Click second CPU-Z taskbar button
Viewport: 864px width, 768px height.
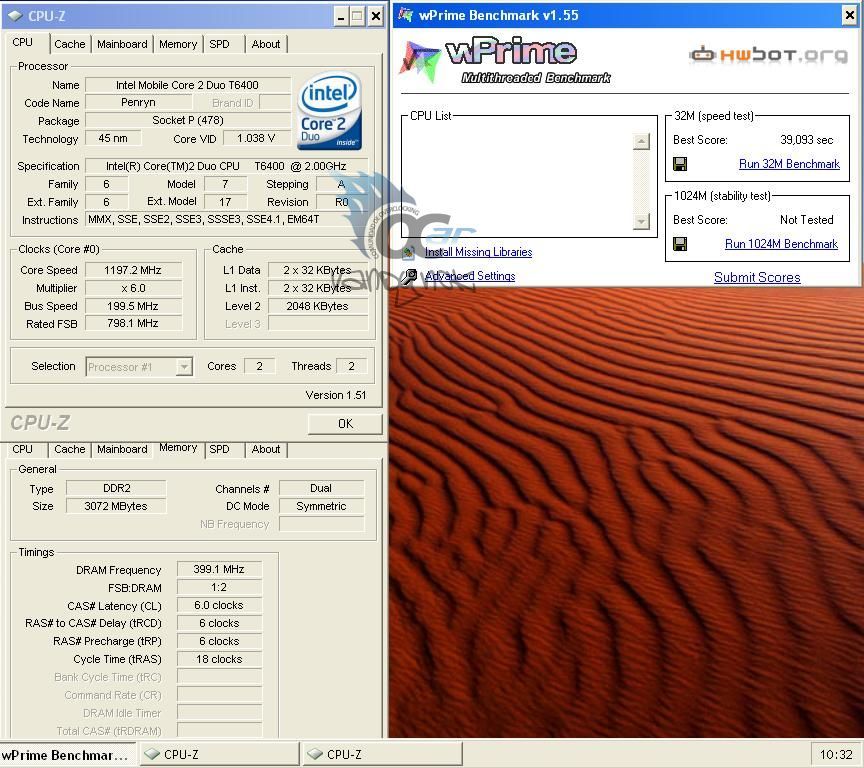point(382,754)
